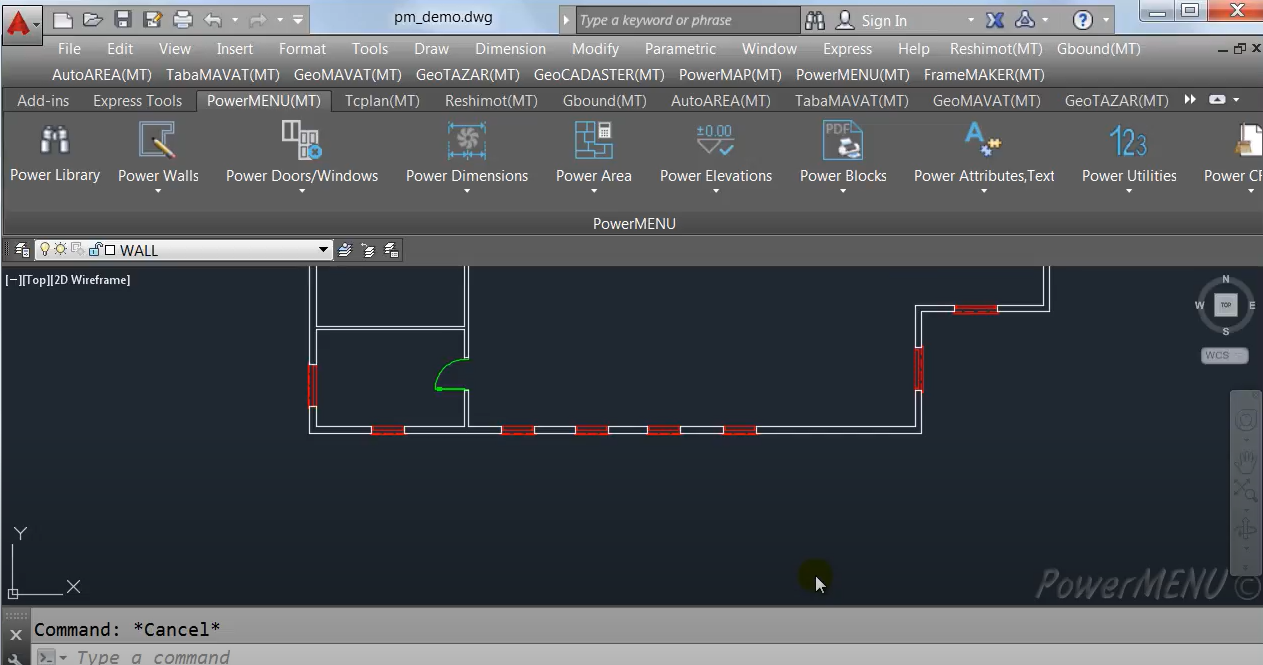Image resolution: width=1263 pixels, height=665 pixels.
Task: Open the Layer States Manager icon
Action: click(x=391, y=250)
